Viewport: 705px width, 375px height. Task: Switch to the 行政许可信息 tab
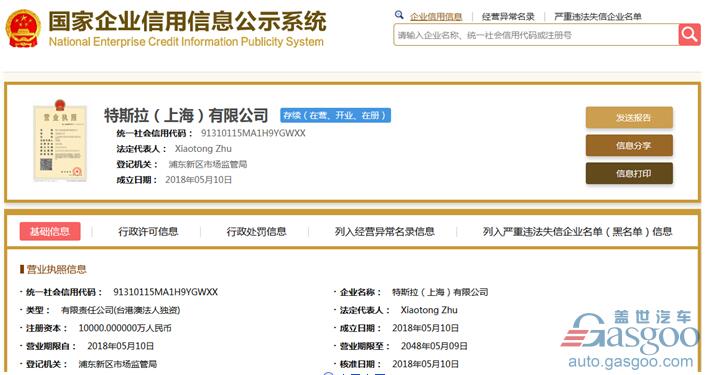[x=148, y=232]
